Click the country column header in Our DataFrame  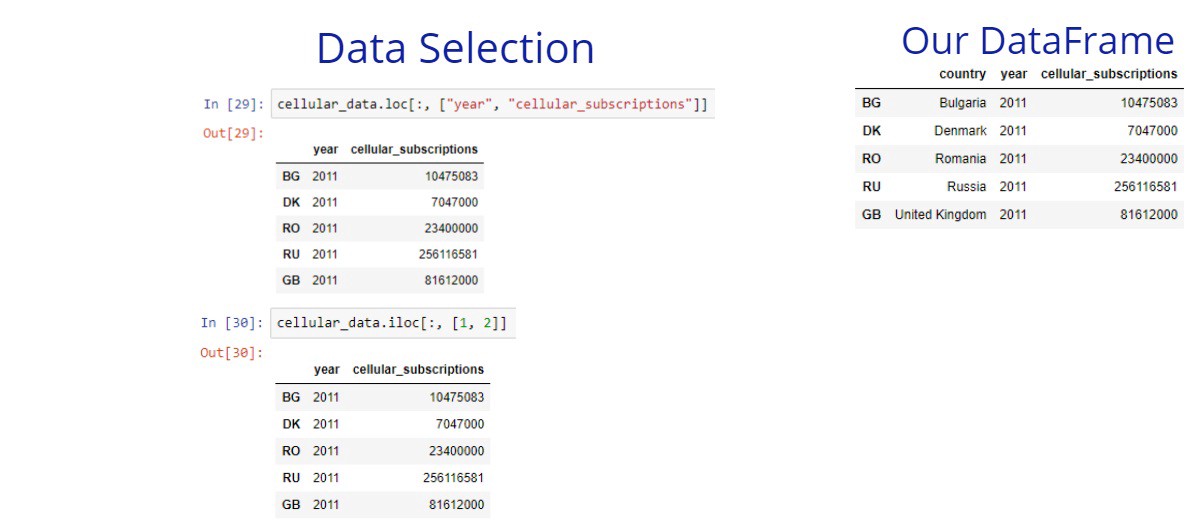(962, 74)
